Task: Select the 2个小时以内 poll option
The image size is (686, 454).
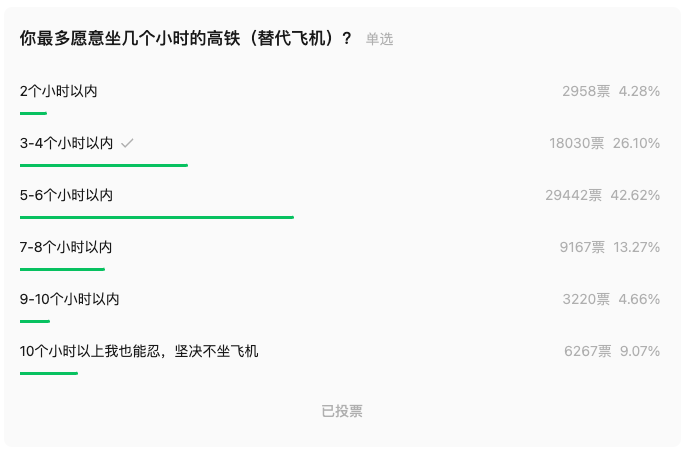Action: pyautogui.click(x=58, y=91)
